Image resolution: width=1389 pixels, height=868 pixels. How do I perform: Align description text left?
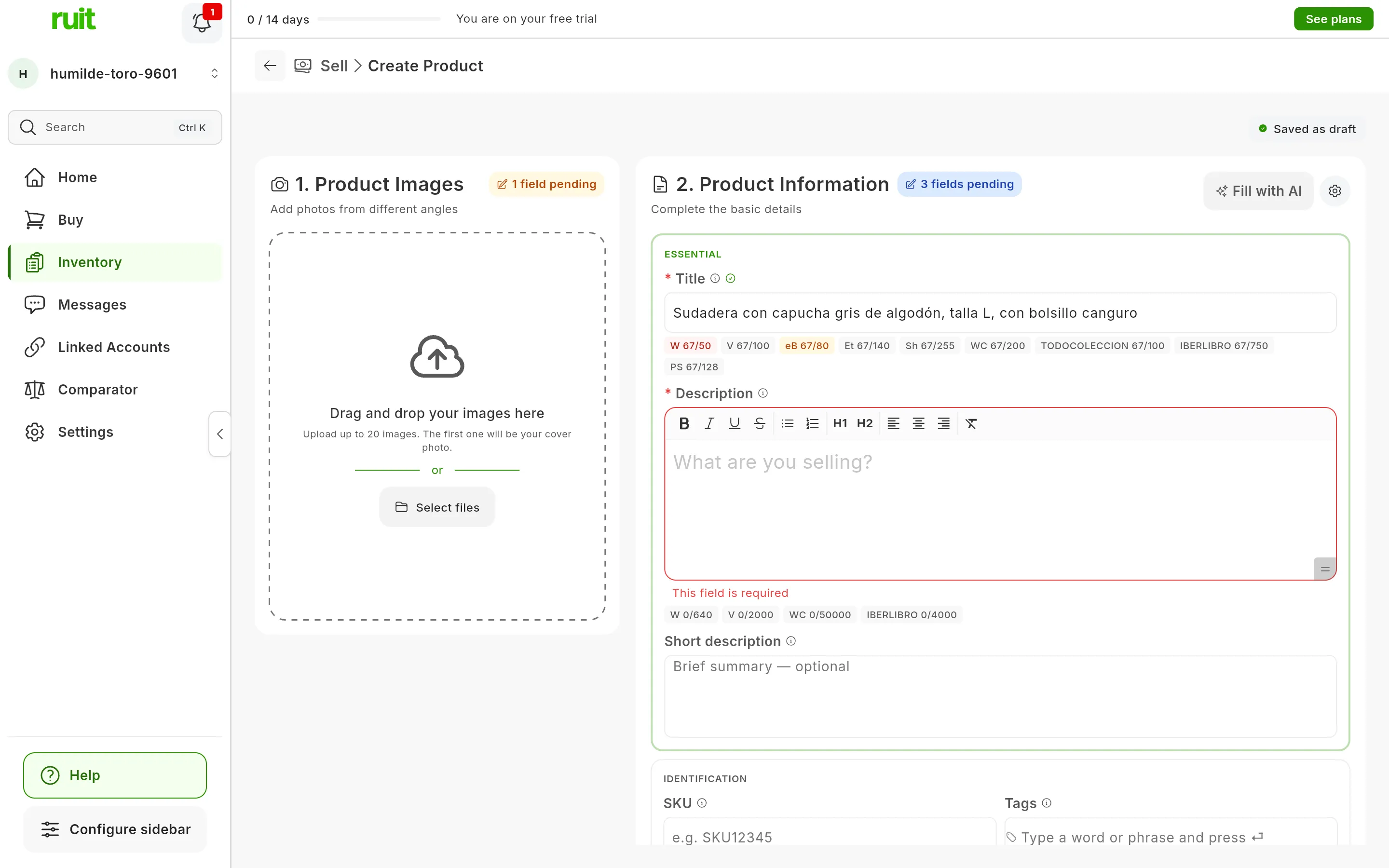(x=893, y=424)
